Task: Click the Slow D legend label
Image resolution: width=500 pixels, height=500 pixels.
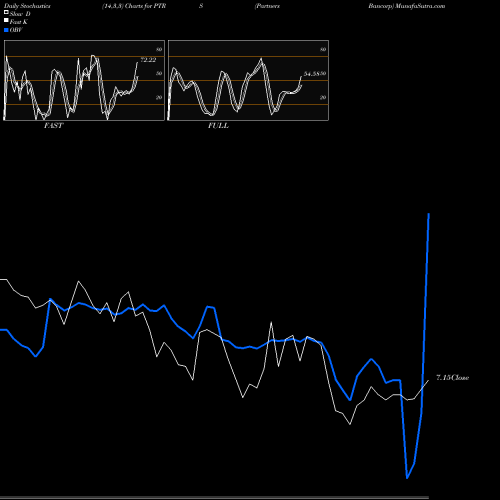Action: point(20,14)
